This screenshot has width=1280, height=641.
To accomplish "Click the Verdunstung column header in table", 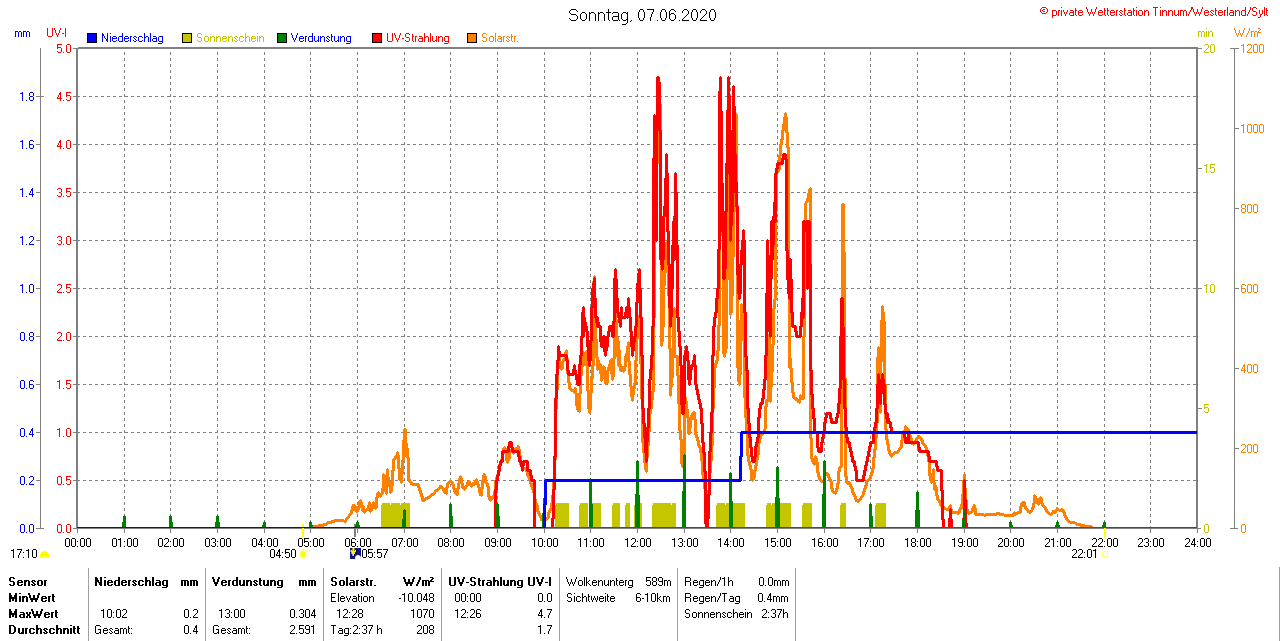I will click(247, 582).
